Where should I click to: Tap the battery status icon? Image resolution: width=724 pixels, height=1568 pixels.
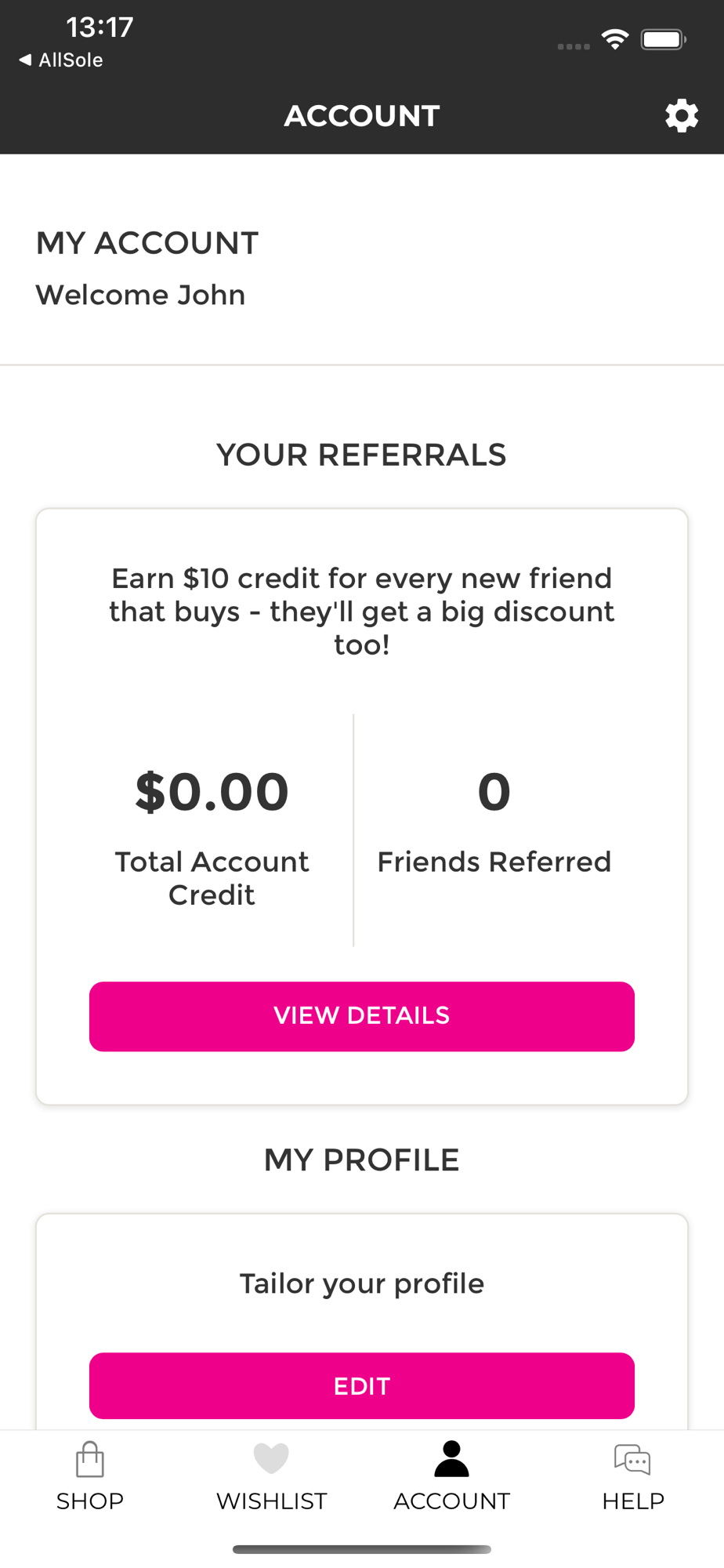tap(663, 39)
